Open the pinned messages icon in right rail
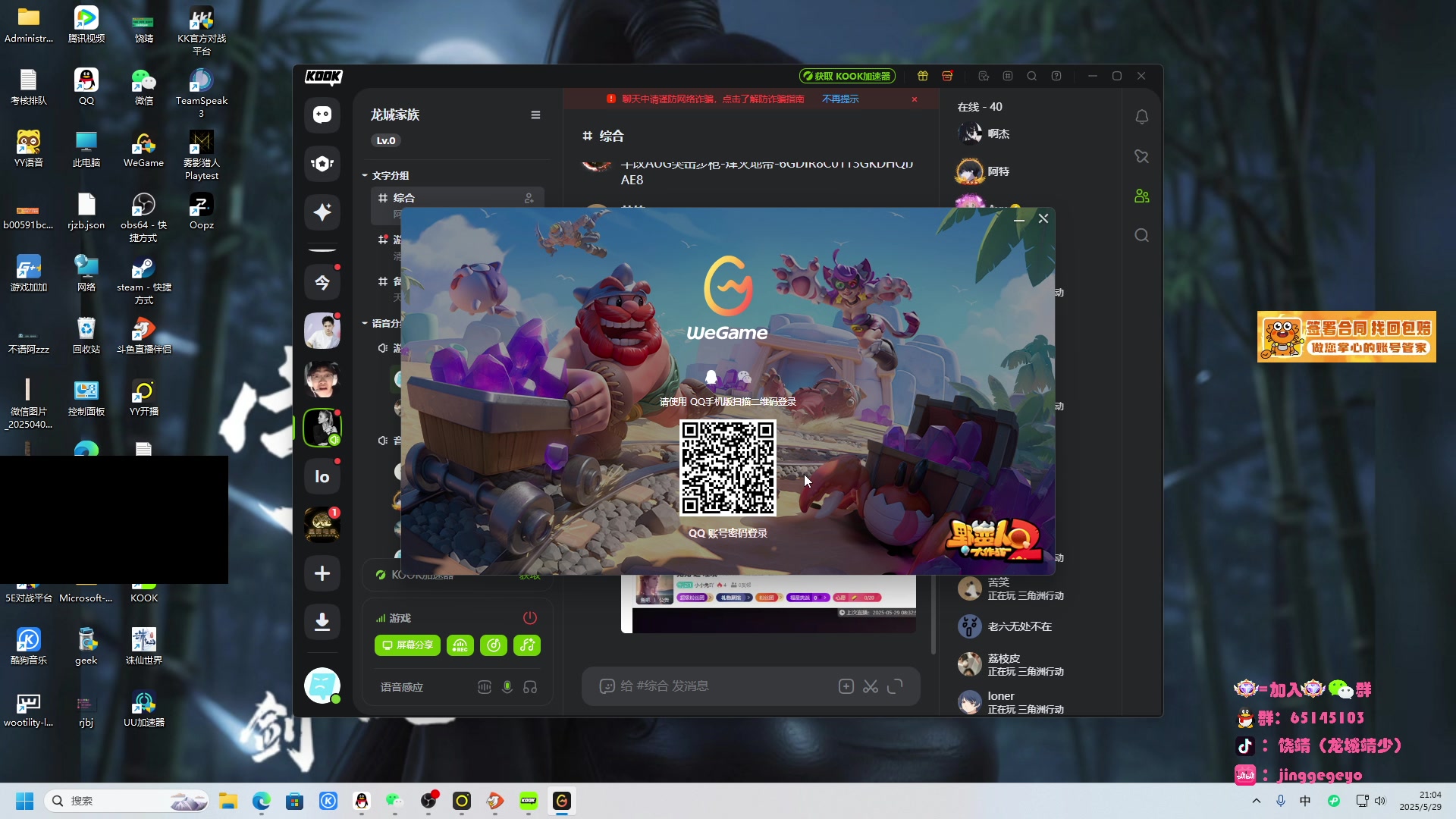This screenshot has width=1456, height=819. pyautogui.click(x=1142, y=156)
